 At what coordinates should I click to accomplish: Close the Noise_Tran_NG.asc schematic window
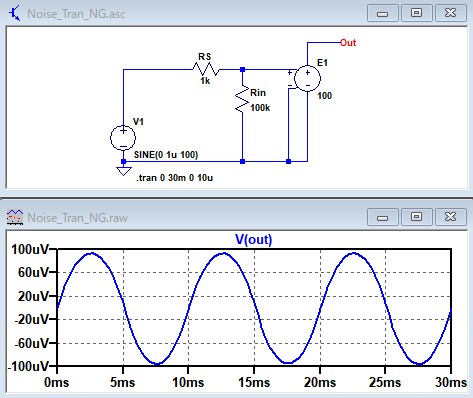(450, 13)
